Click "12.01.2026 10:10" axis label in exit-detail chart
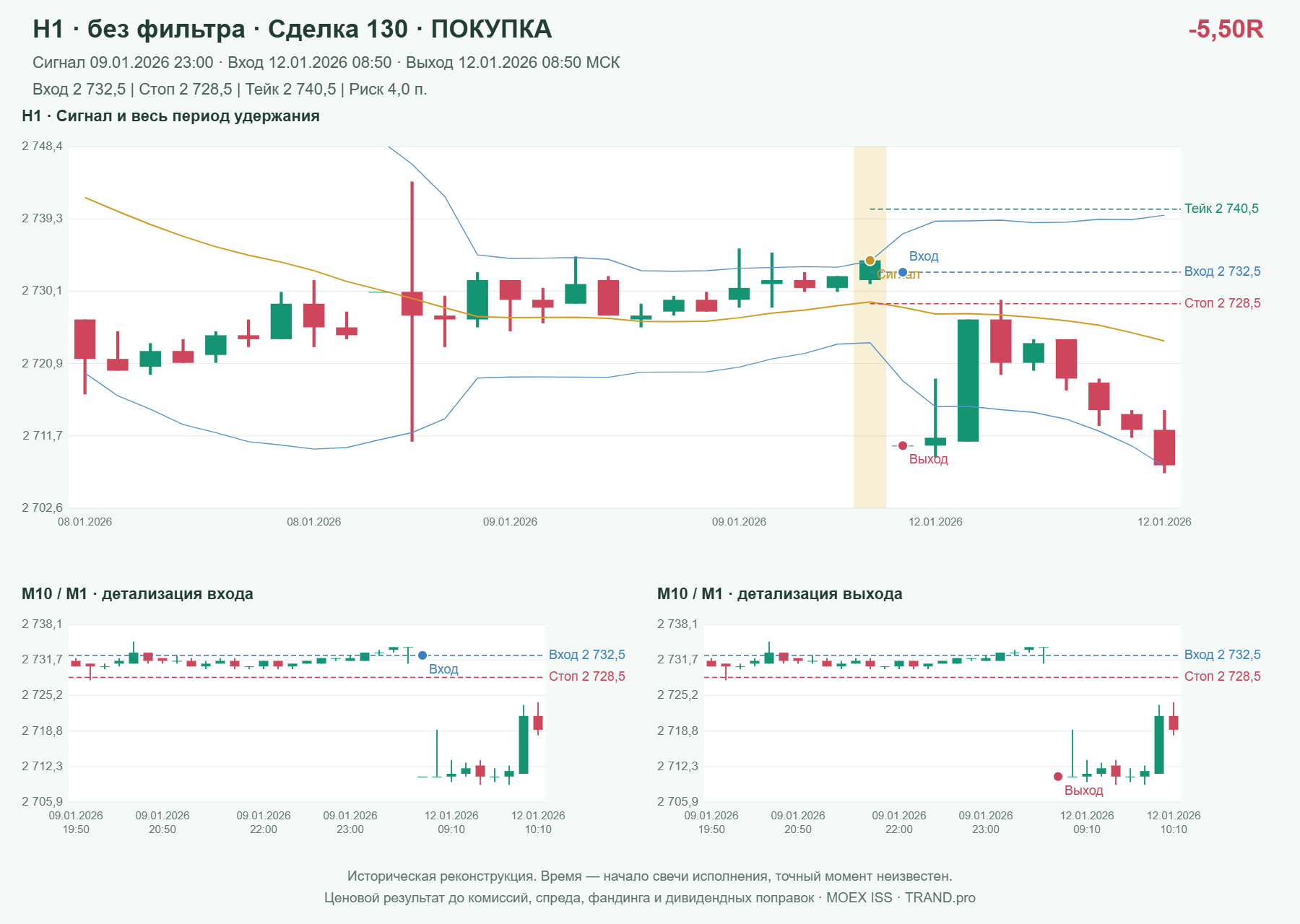 click(x=1174, y=822)
